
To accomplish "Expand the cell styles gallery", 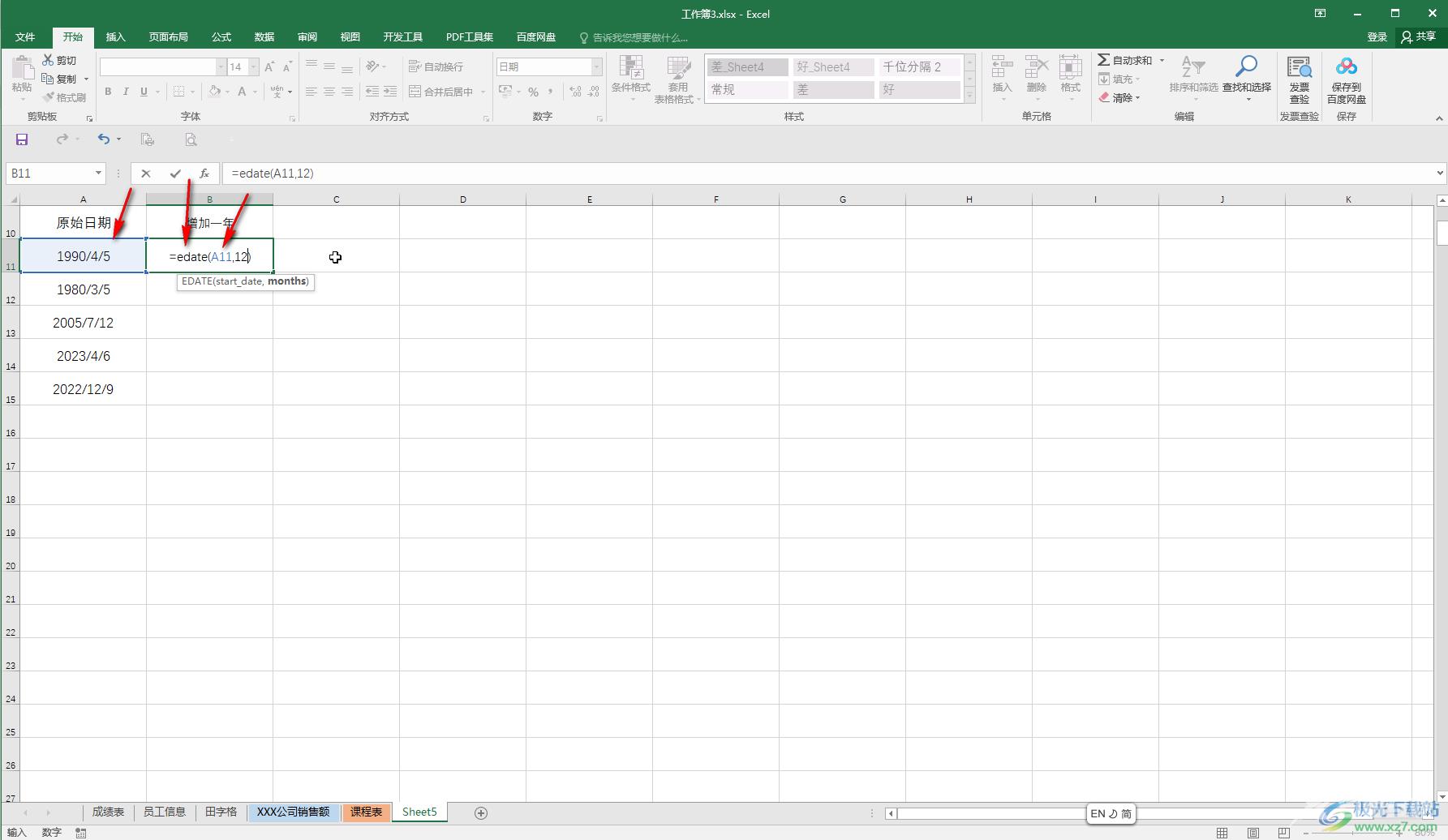I will (x=969, y=96).
